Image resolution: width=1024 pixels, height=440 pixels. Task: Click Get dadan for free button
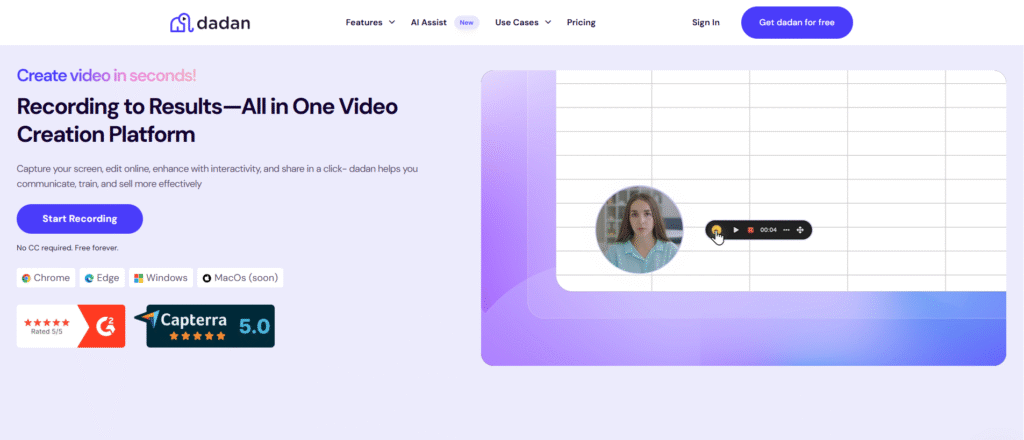click(x=797, y=22)
